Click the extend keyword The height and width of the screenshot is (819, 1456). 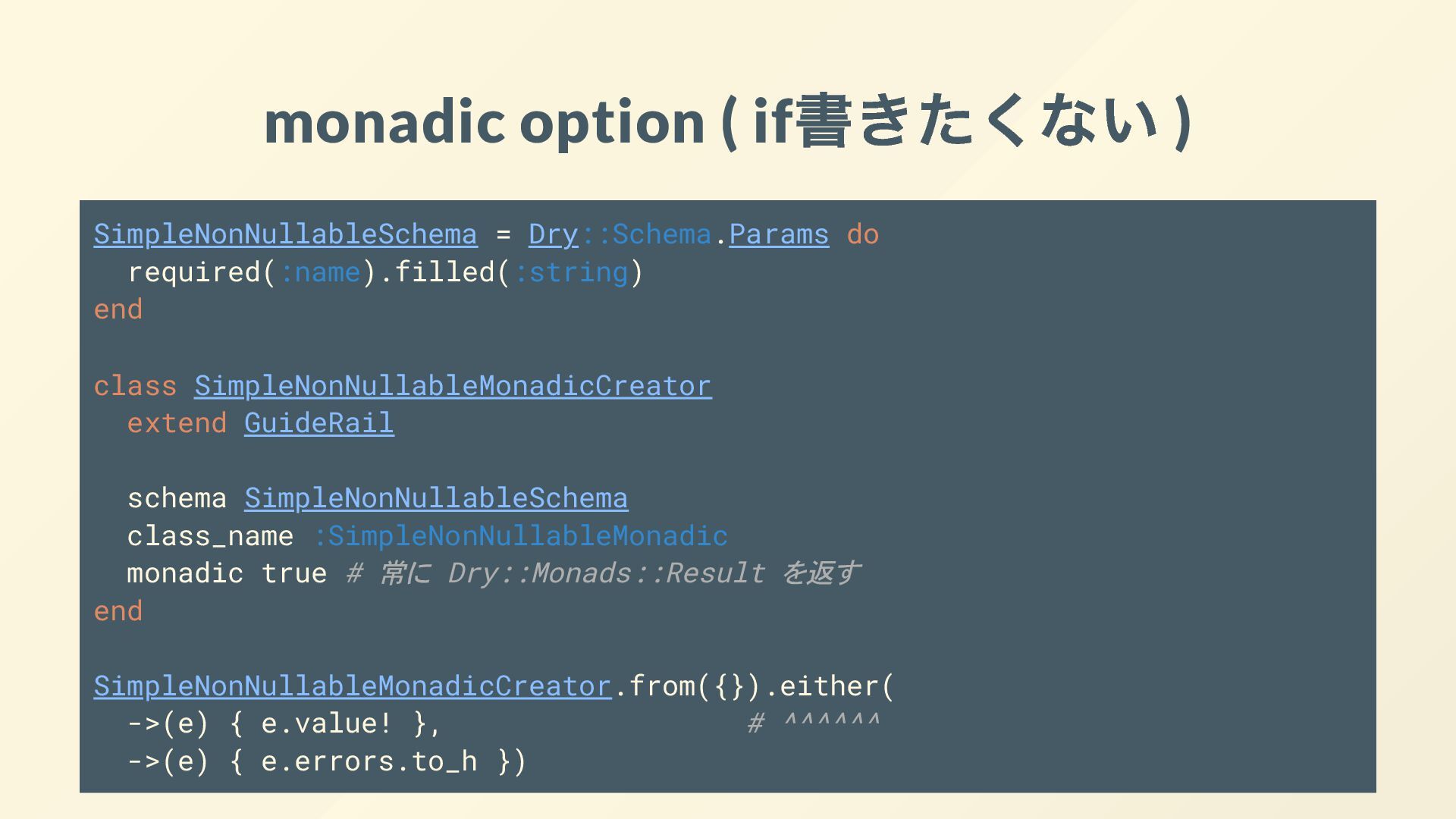[x=177, y=423]
